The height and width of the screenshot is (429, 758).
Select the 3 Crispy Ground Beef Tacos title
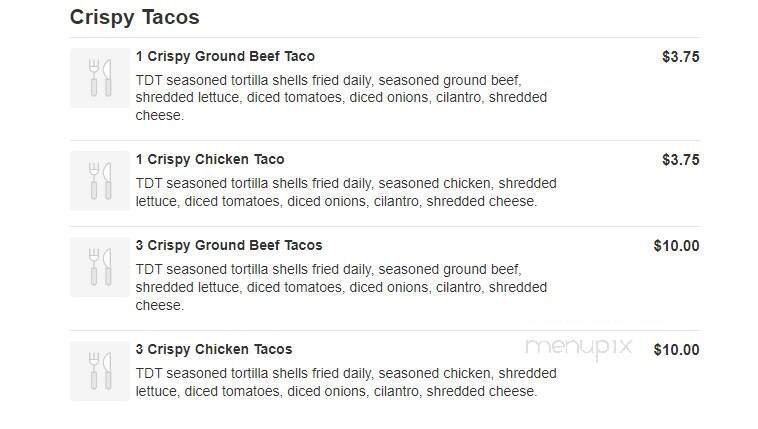point(229,245)
